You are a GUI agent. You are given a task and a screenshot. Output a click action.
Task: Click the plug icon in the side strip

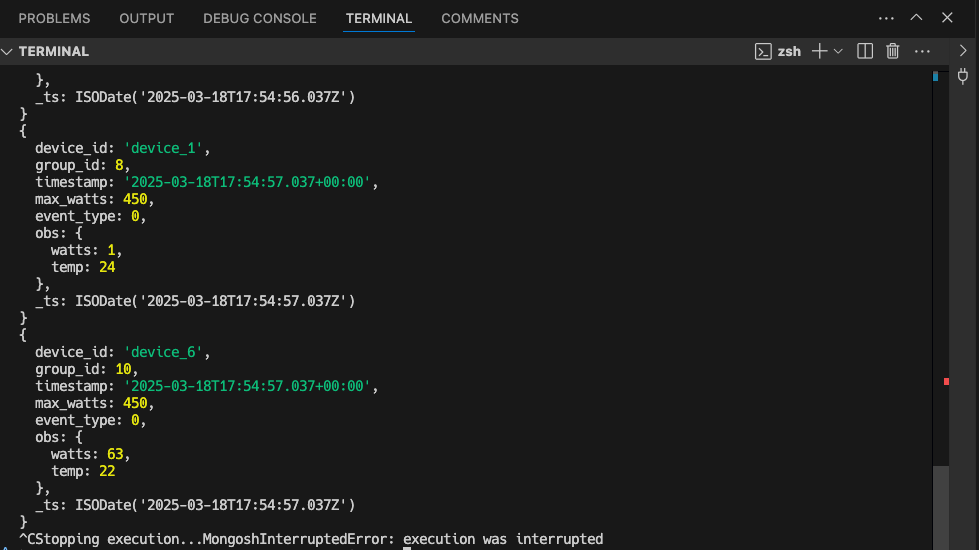(x=963, y=76)
